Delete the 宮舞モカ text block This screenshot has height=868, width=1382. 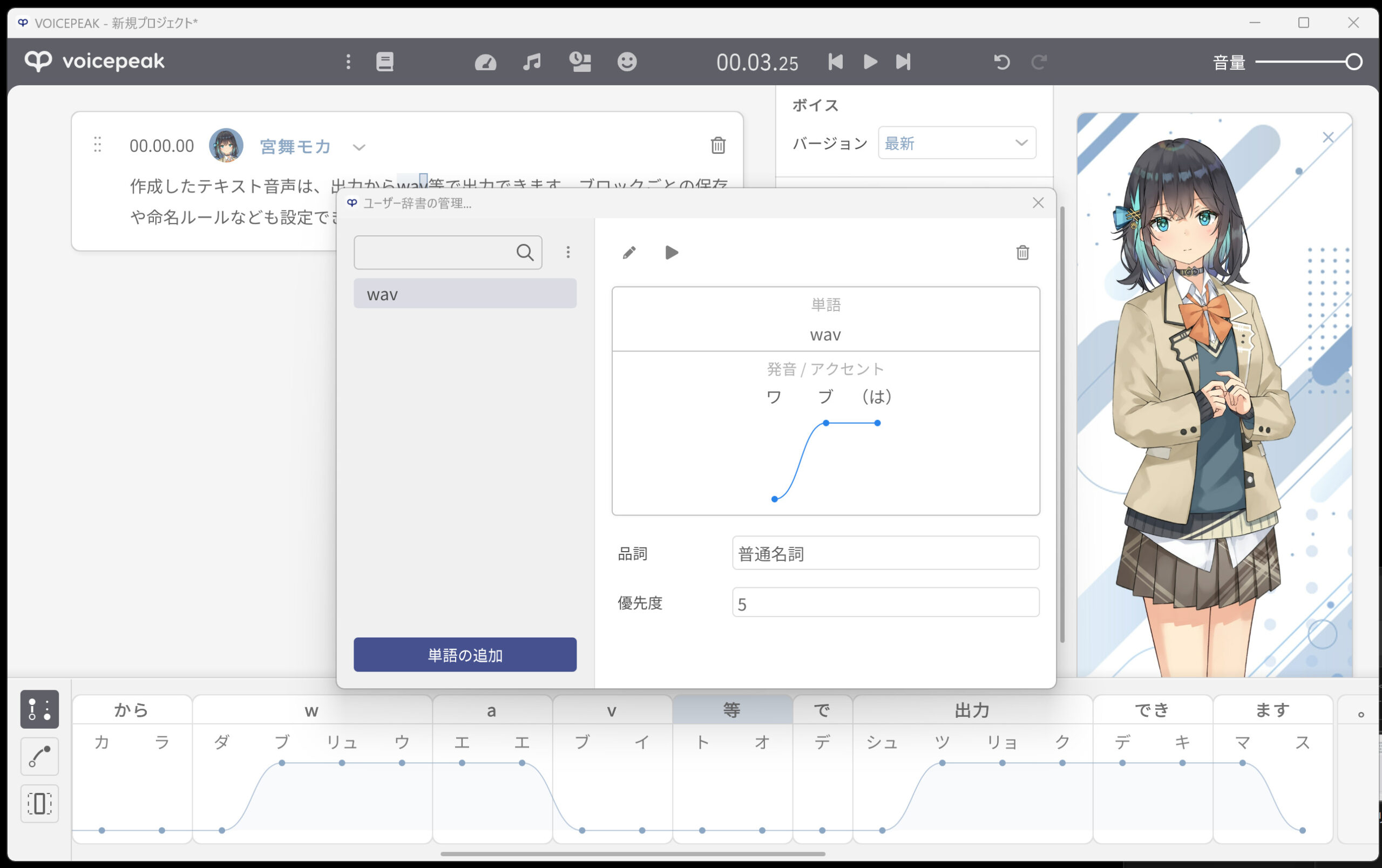pyautogui.click(x=718, y=146)
